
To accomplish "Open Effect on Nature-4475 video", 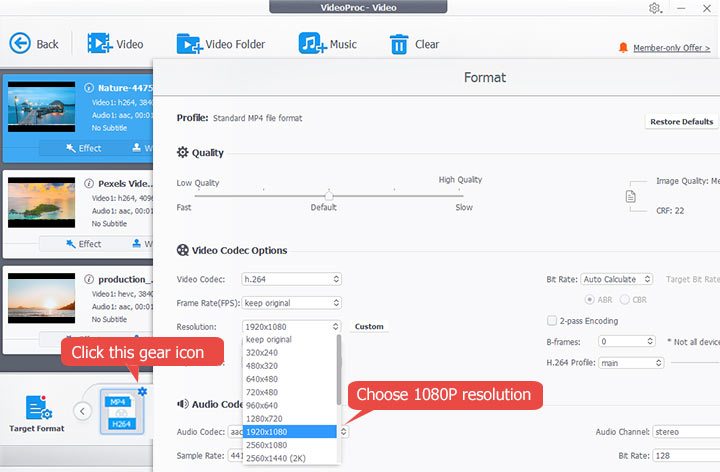I will (84, 148).
